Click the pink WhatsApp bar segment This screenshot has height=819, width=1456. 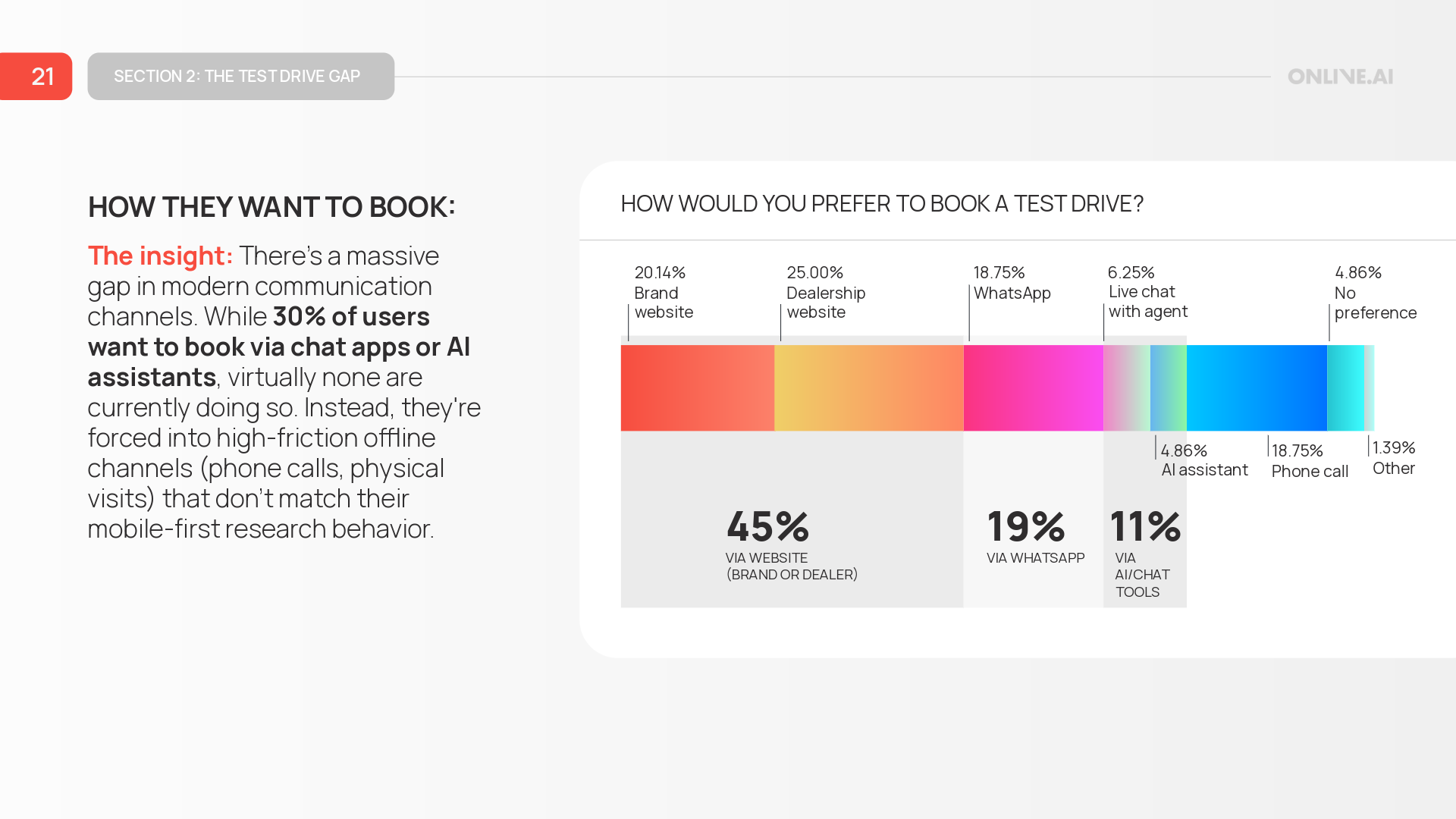[x=1033, y=388]
